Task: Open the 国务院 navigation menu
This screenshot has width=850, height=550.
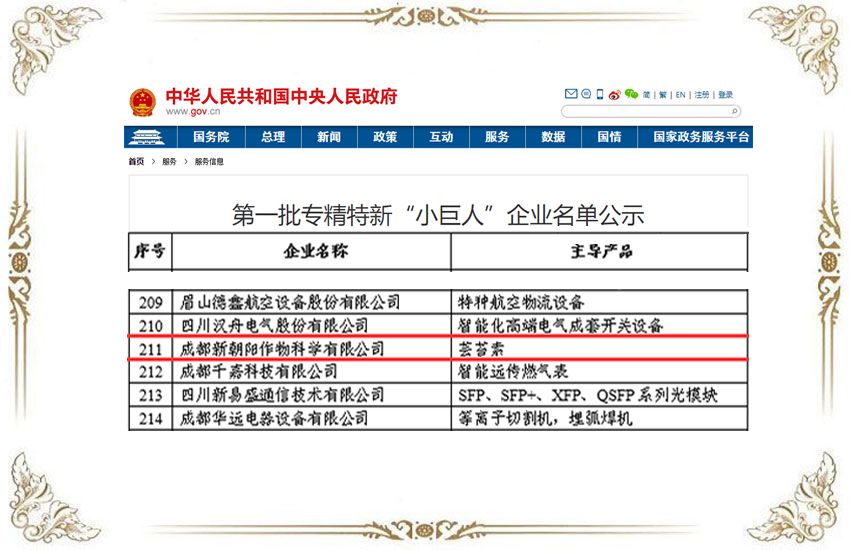Action: tap(211, 137)
